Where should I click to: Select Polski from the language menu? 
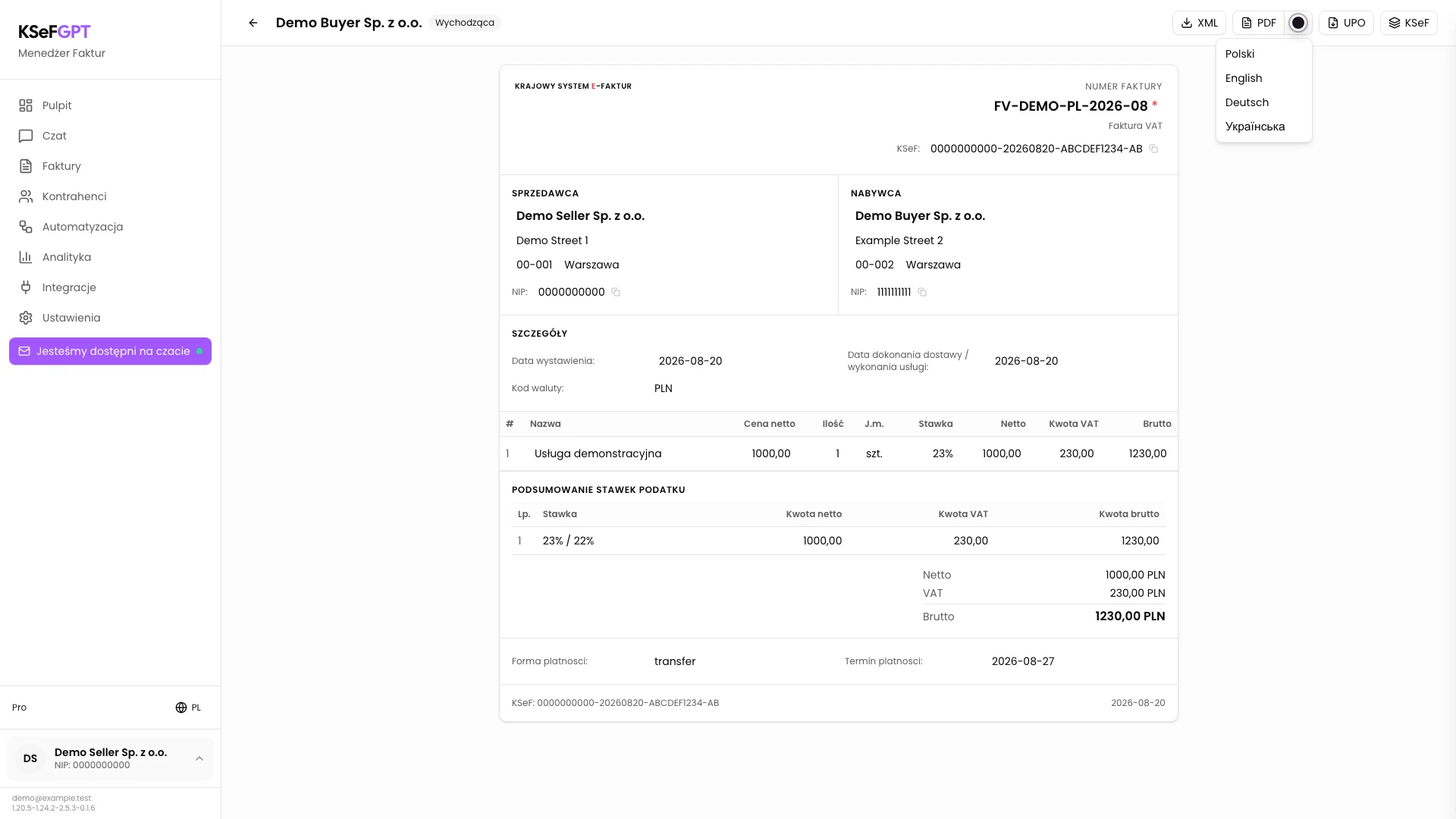click(x=1263, y=54)
